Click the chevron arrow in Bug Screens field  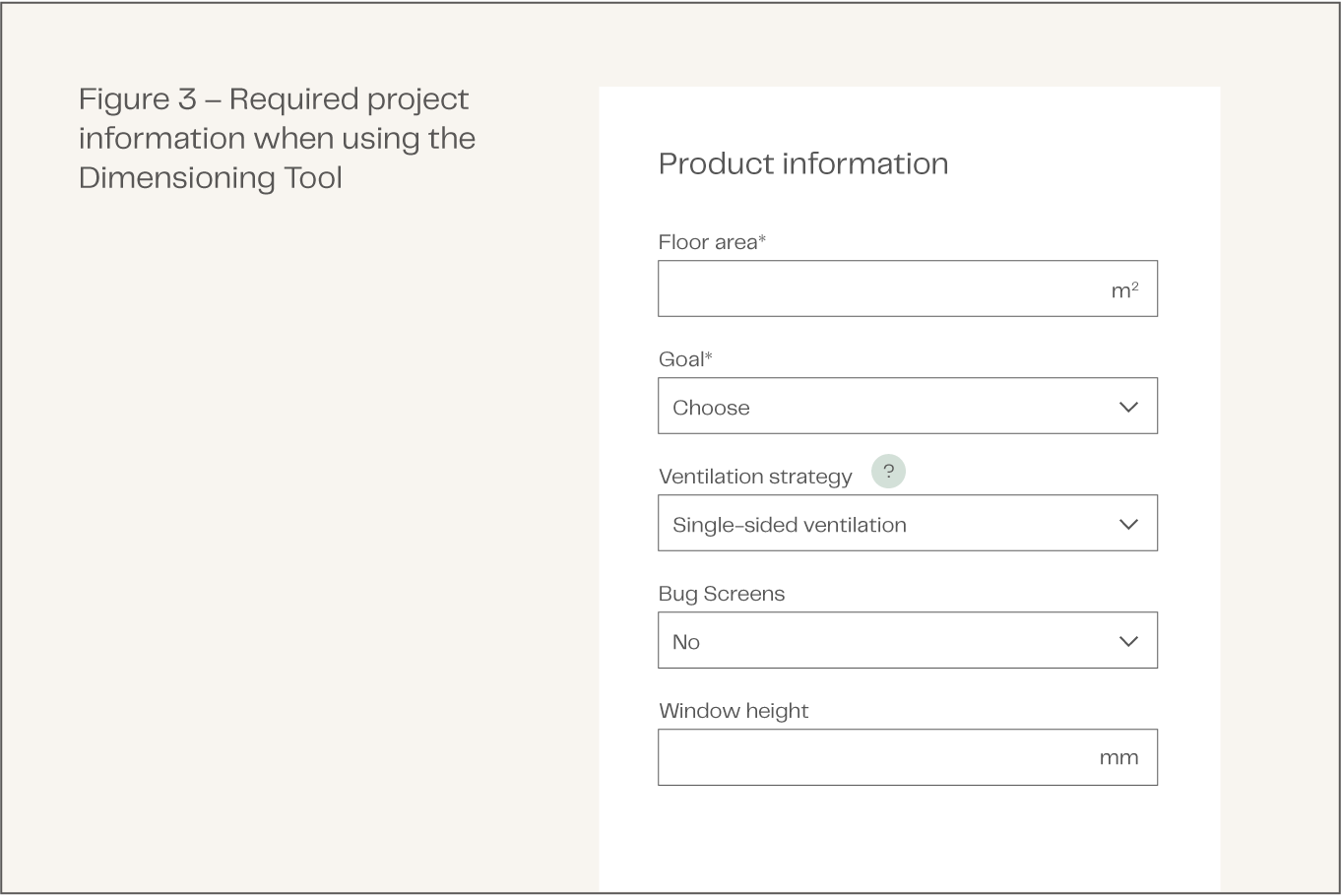pos(1128,641)
